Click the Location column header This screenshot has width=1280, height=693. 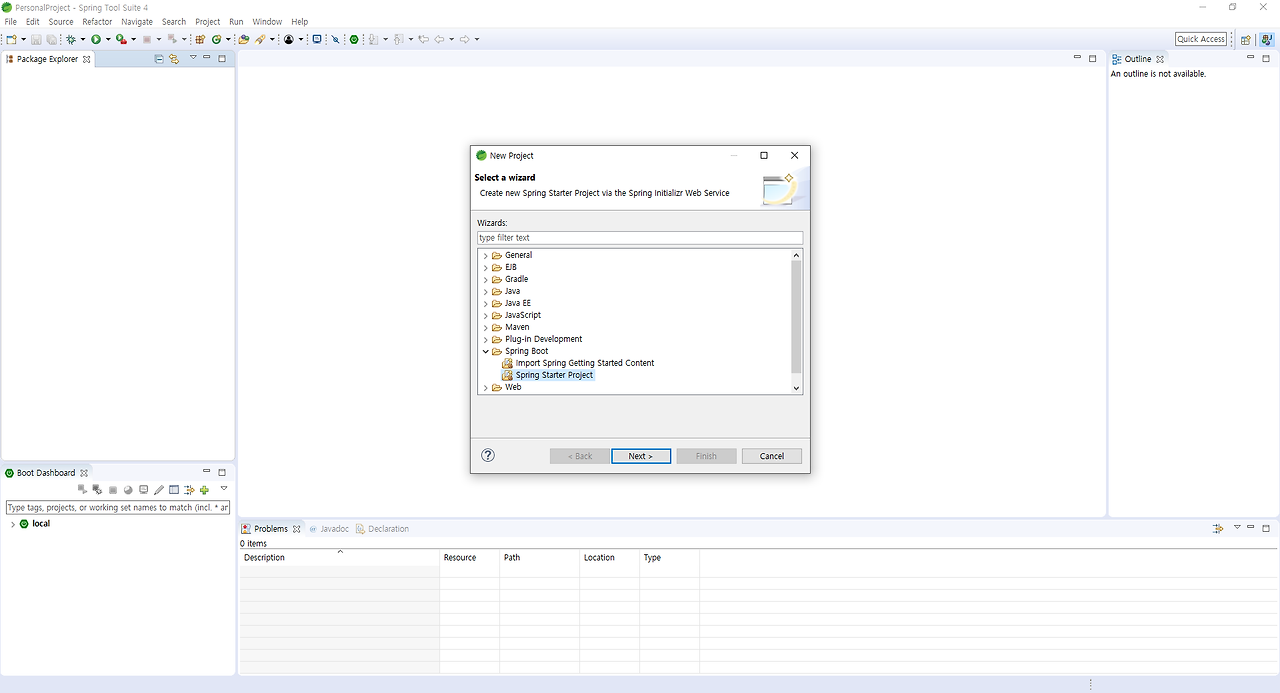point(609,557)
